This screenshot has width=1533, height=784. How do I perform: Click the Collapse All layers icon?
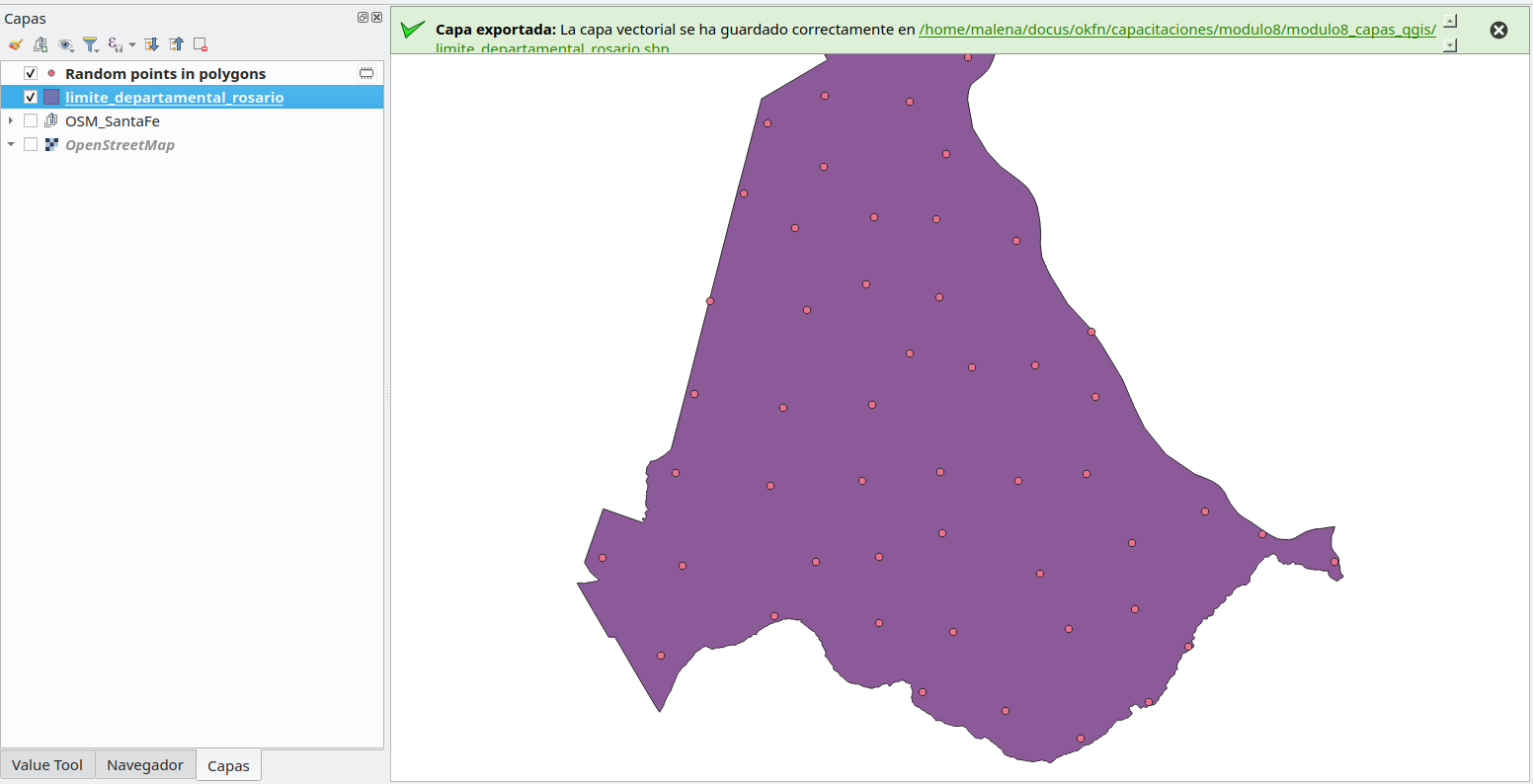176,44
